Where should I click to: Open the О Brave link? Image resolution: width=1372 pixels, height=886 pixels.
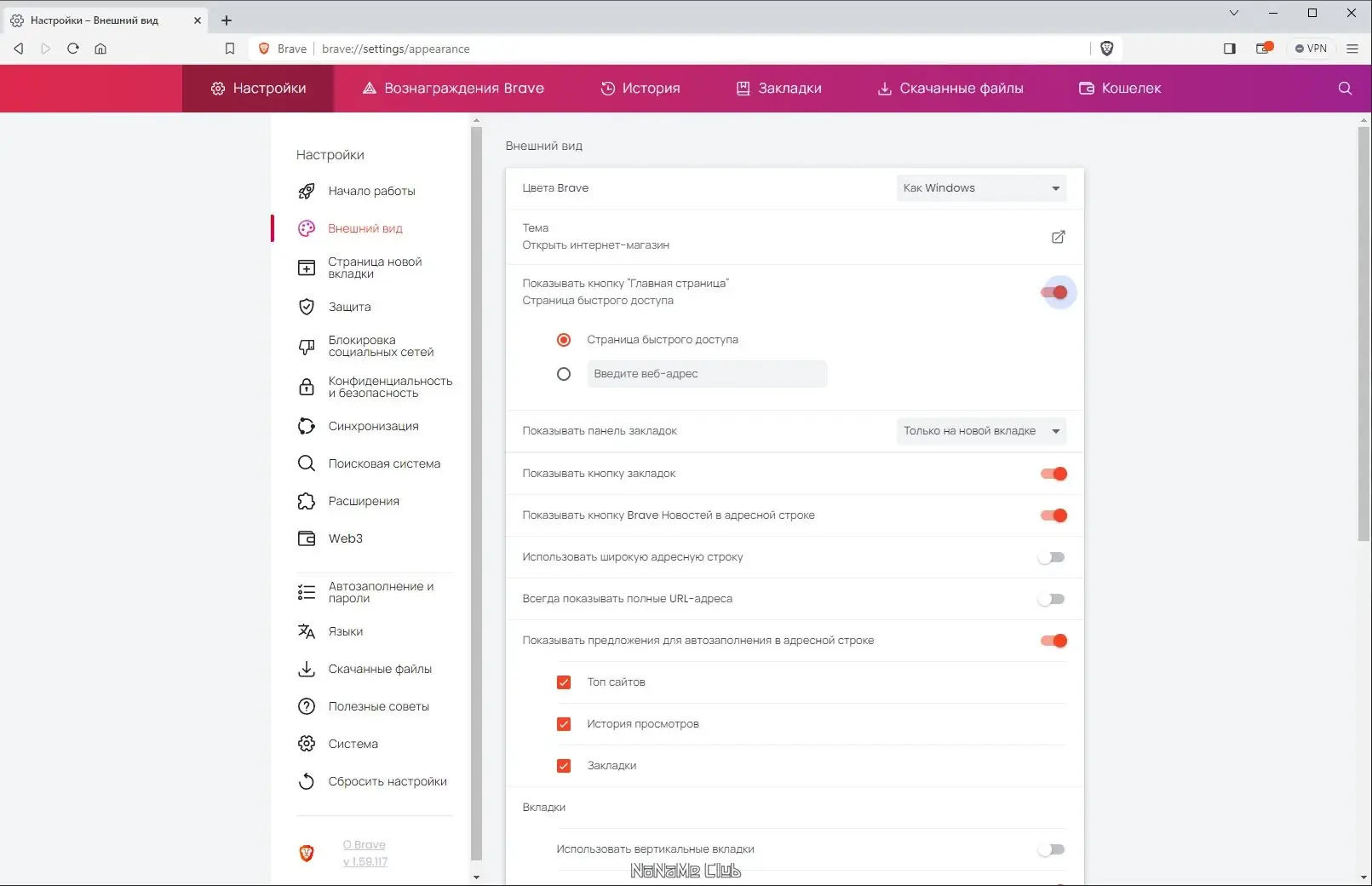click(365, 845)
